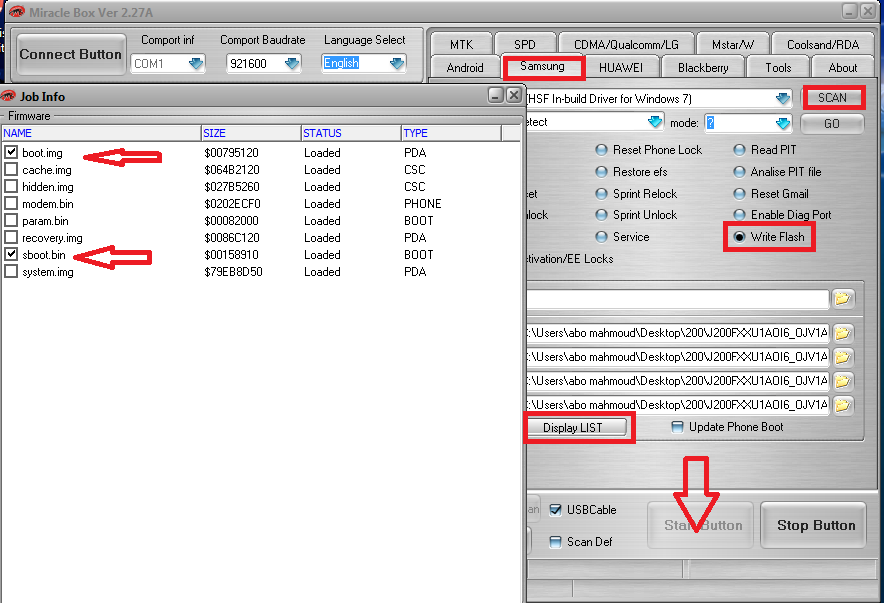Click $79EB8D50 size of system.img
Image resolution: width=884 pixels, height=608 pixels.
[x=233, y=272]
